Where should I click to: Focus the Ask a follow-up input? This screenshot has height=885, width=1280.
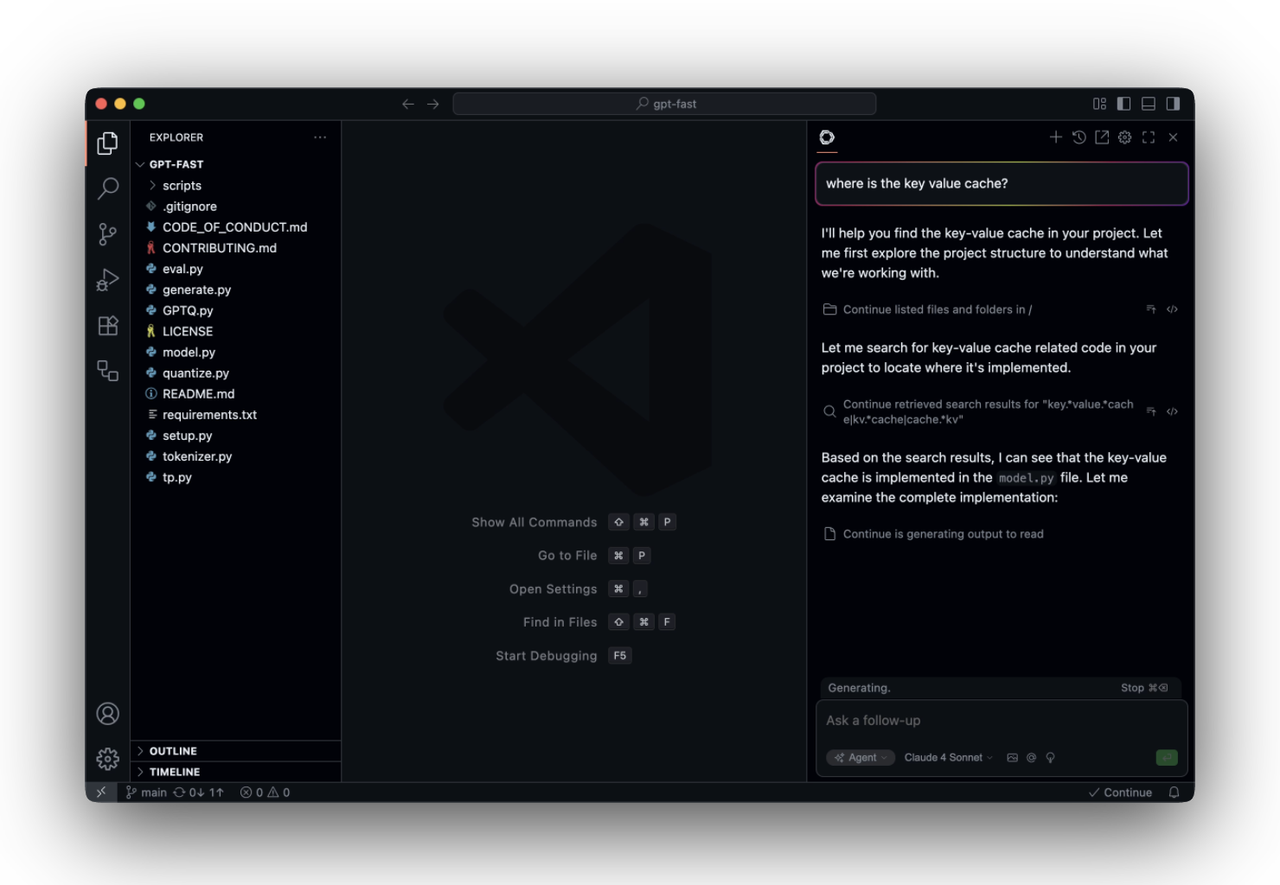(1002, 720)
